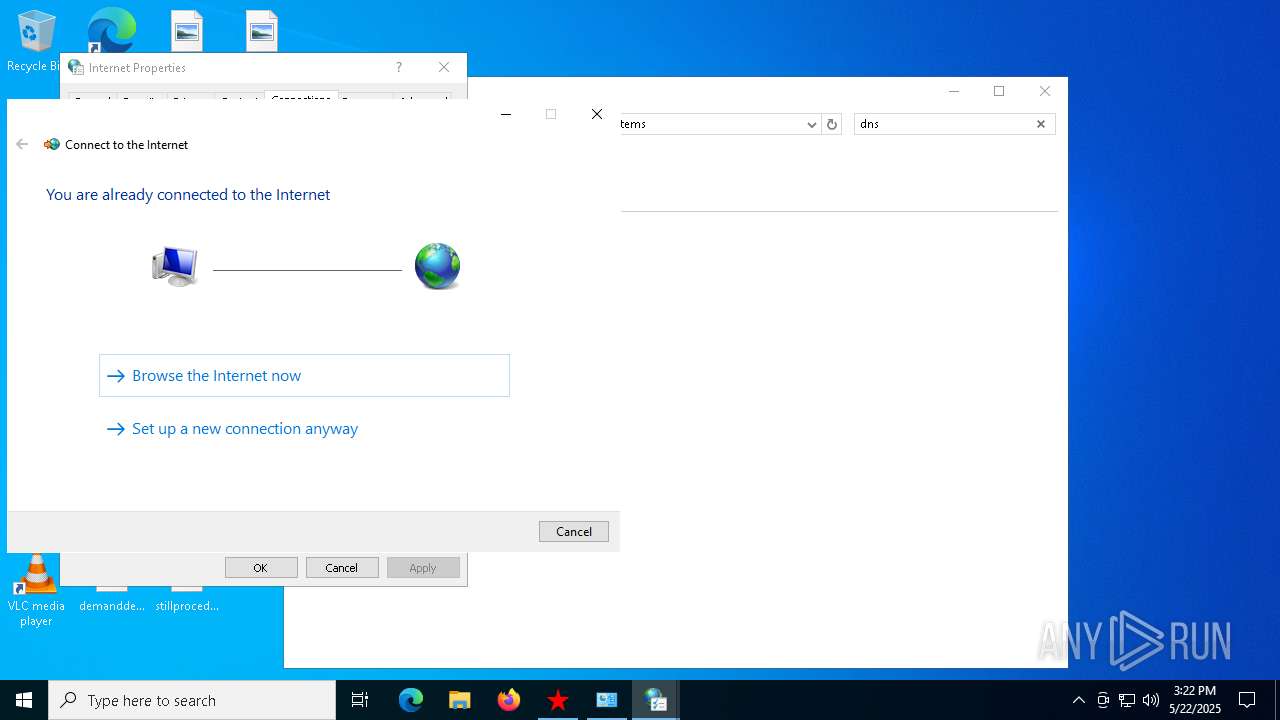Refresh the Control Panel window
This screenshot has height=720, width=1280.
tap(832, 124)
